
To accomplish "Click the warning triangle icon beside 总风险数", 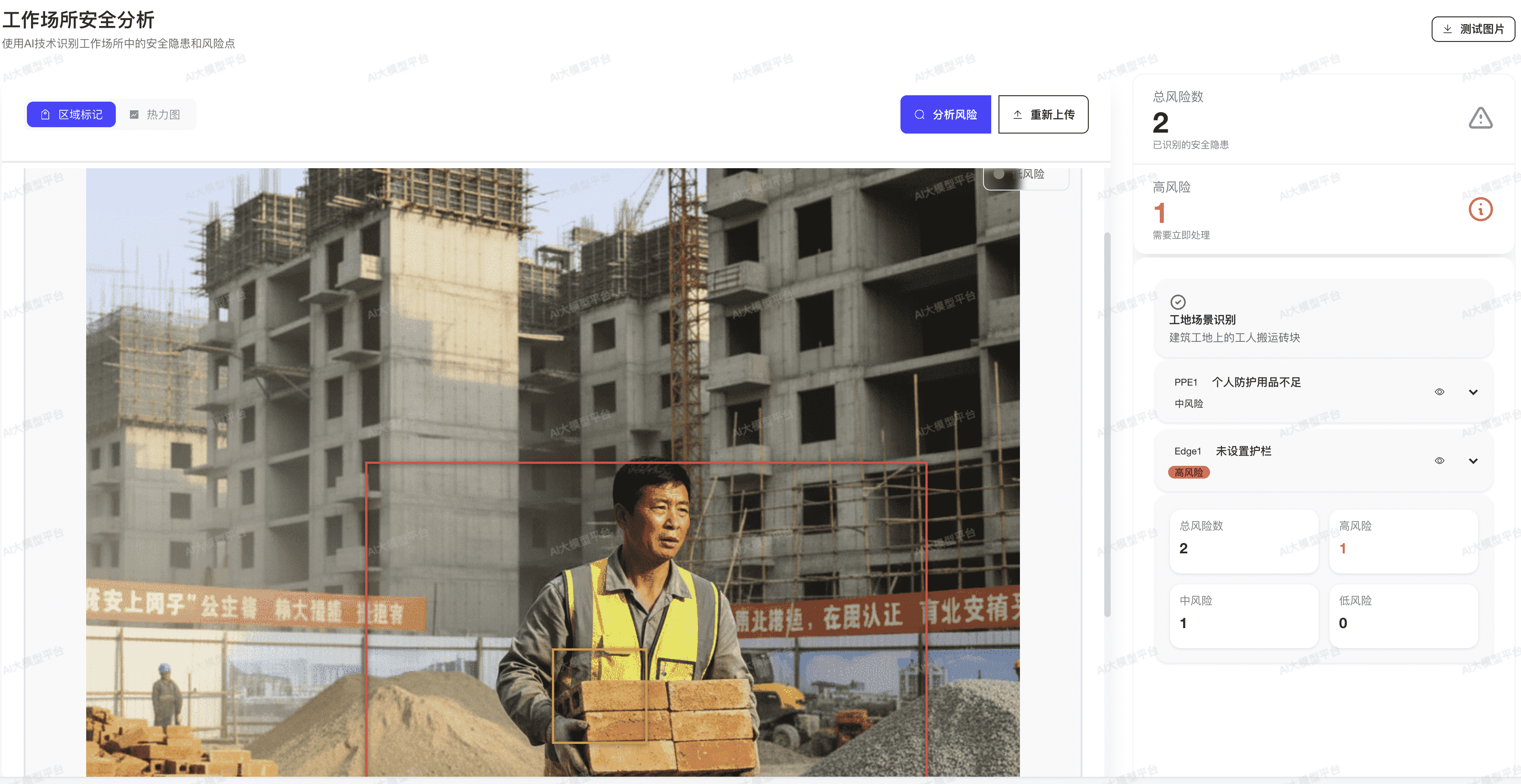I will (x=1480, y=118).
